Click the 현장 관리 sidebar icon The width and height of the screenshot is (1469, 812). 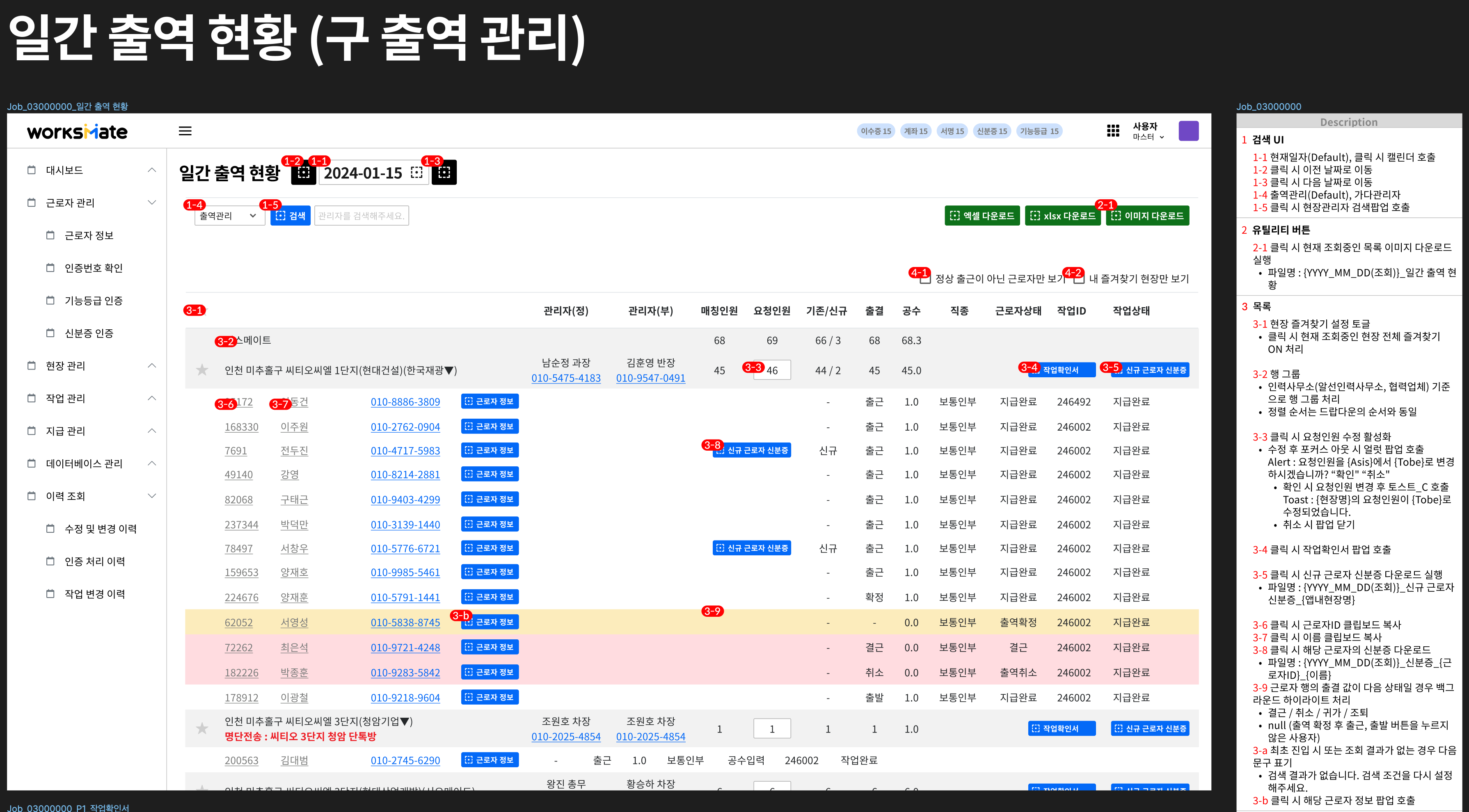(x=31, y=365)
